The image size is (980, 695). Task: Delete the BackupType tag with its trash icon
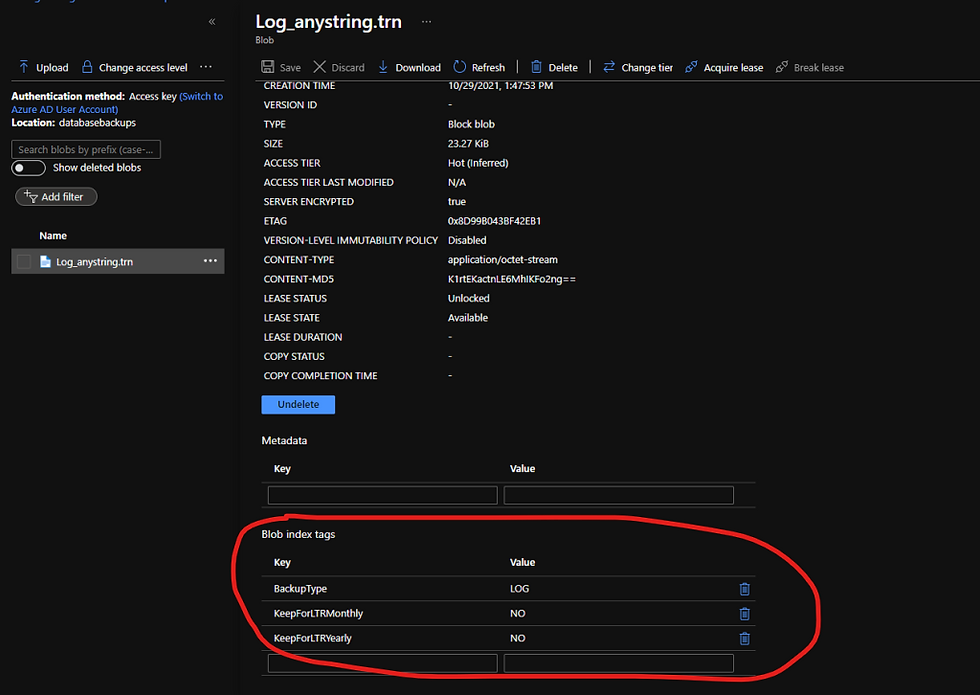coord(744,589)
